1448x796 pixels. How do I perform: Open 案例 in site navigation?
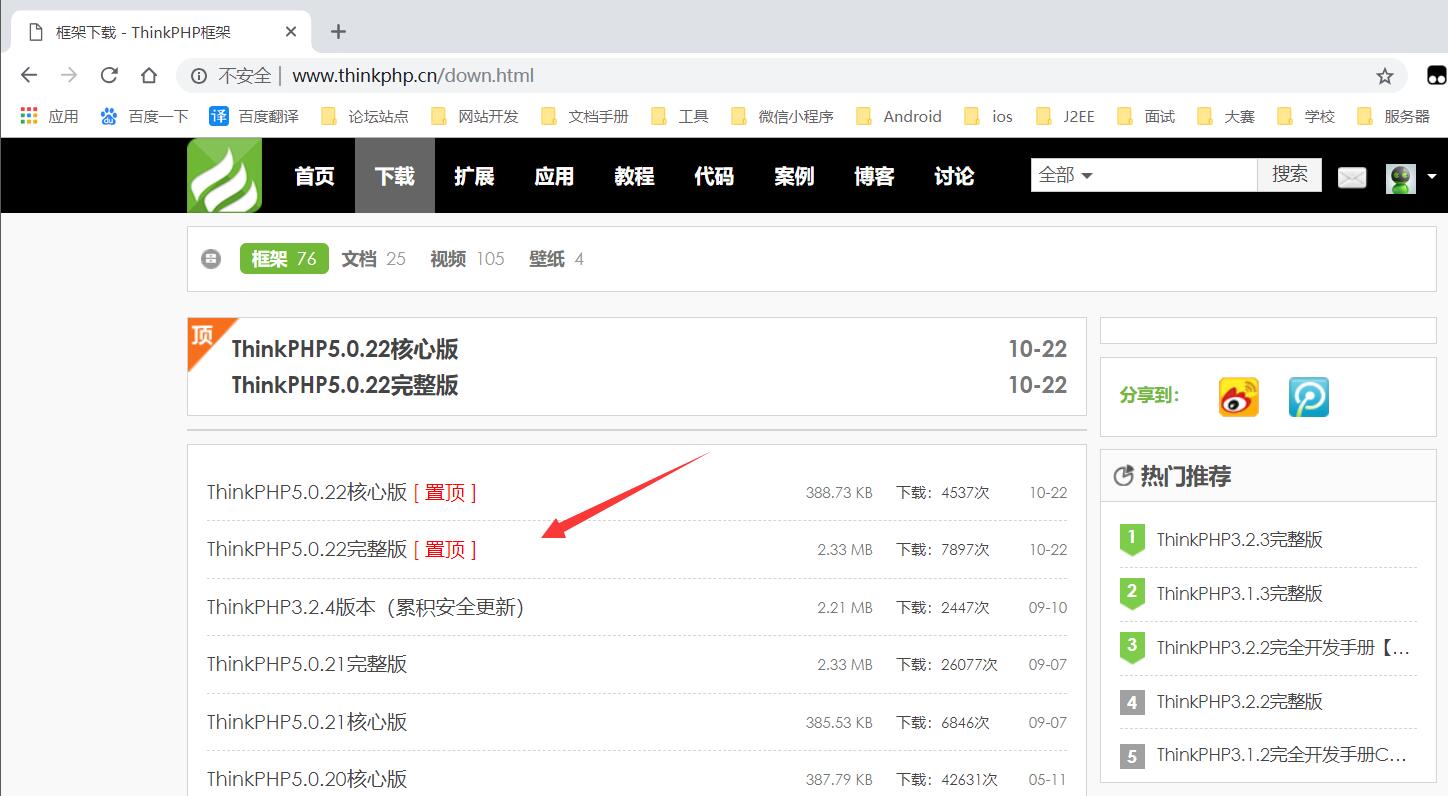(x=794, y=176)
